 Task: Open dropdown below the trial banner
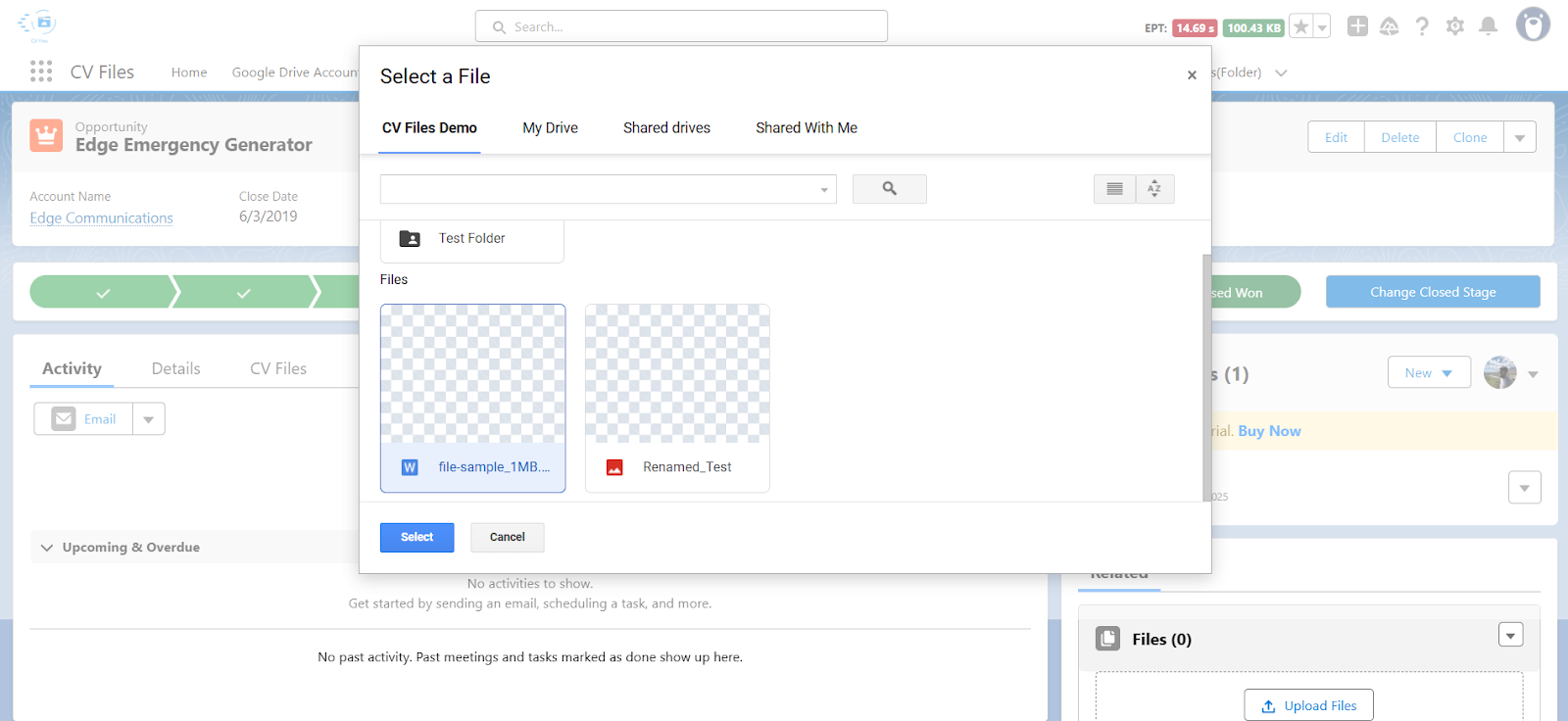[1524, 487]
